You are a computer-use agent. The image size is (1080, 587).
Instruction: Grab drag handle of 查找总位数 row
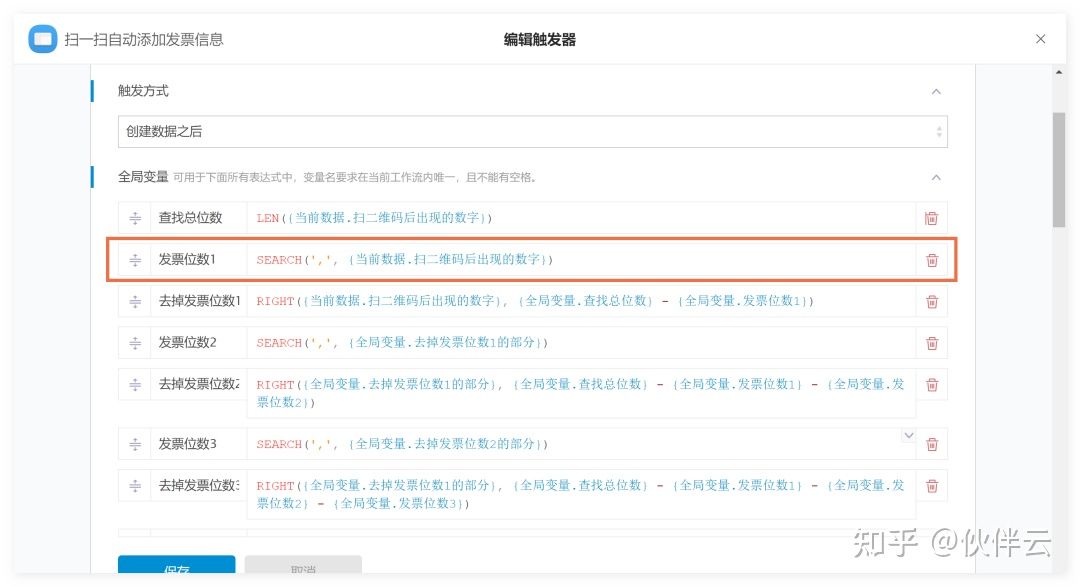coord(135,218)
